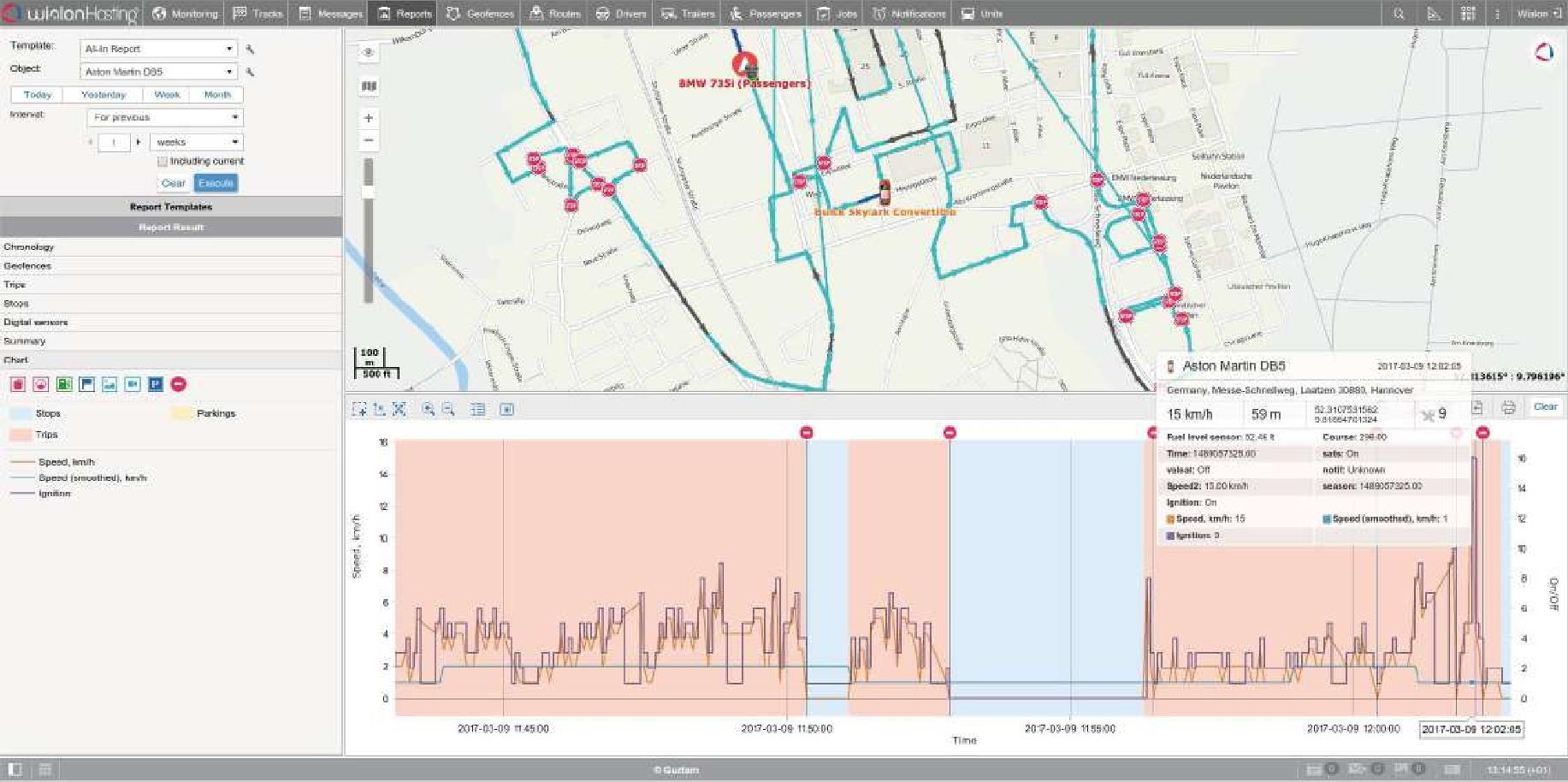Open the weeks unit dropdown
Image resolution: width=1568 pixels, height=782 pixels.
(x=197, y=142)
